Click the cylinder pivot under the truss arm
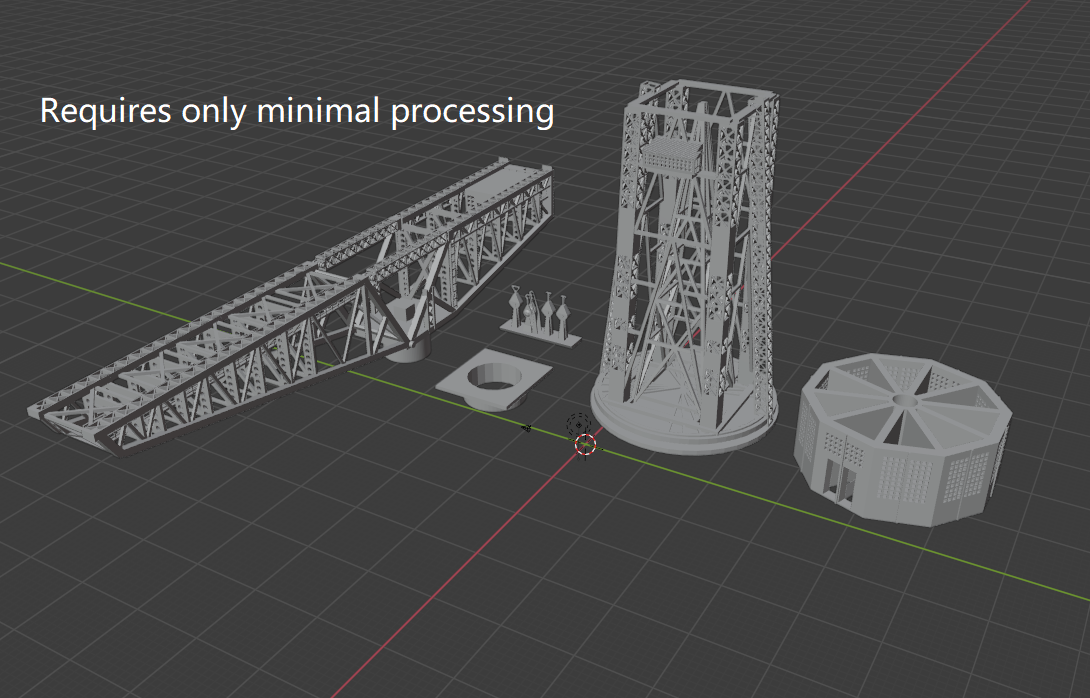The image size is (1090, 698). [x=410, y=348]
